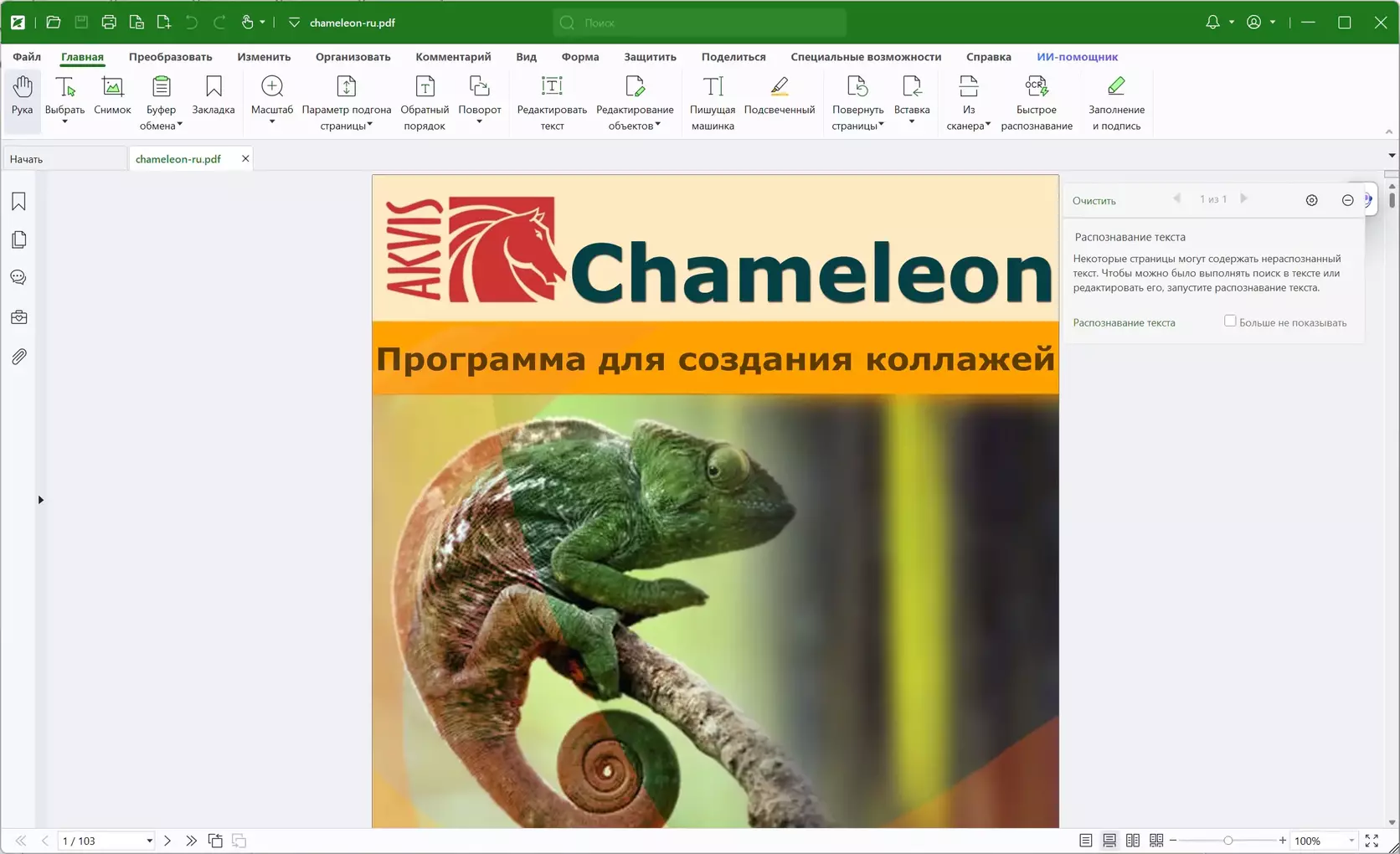Open the 100% zoom level dropdown

point(1351,841)
